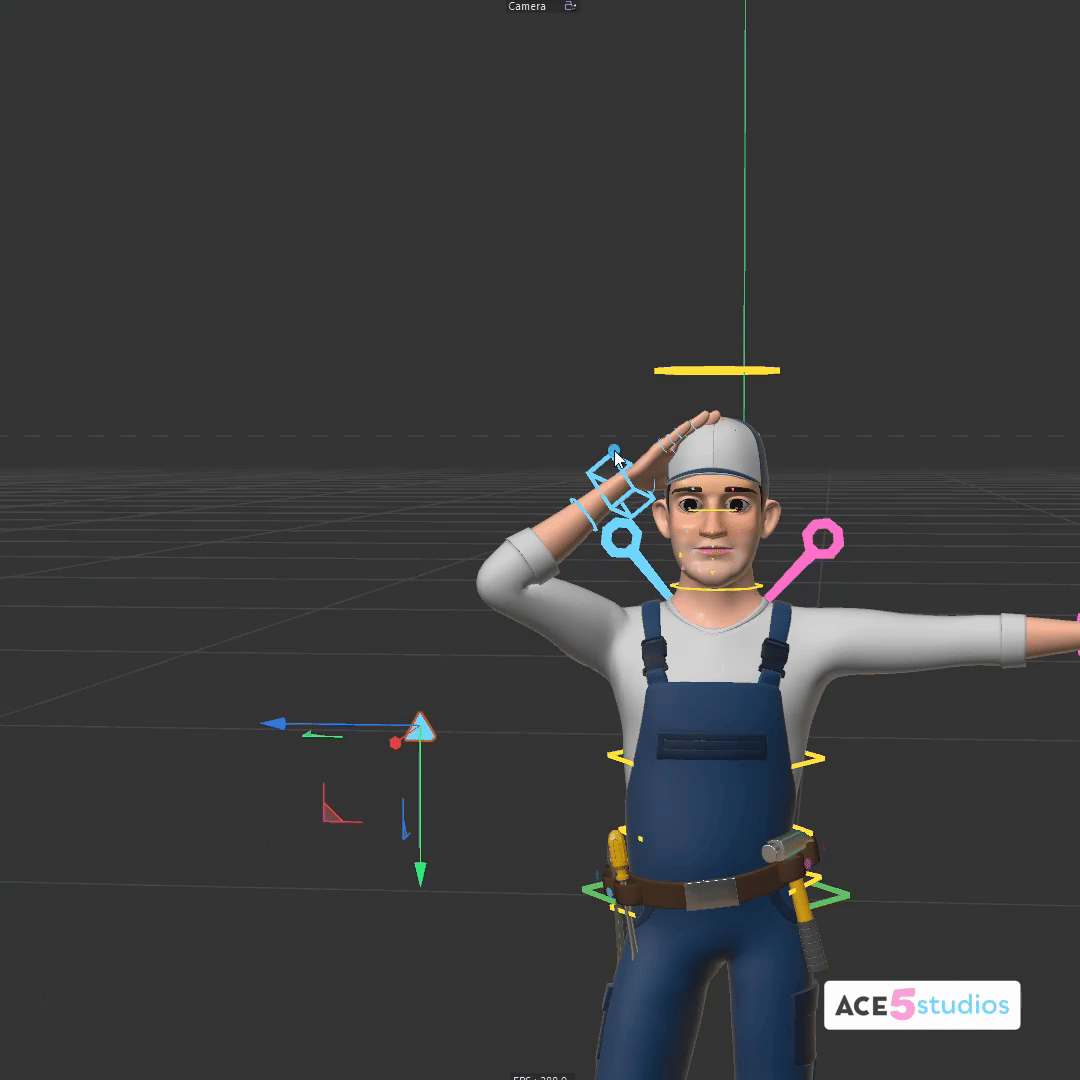Select the blue wrist ring on raised arm
This screenshot has height=1080, width=1080.
click(583, 513)
